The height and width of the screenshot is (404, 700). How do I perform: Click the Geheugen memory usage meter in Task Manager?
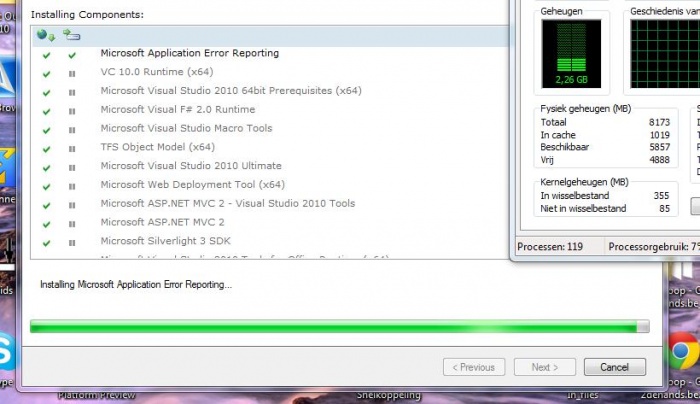click(x=571, y=54)
